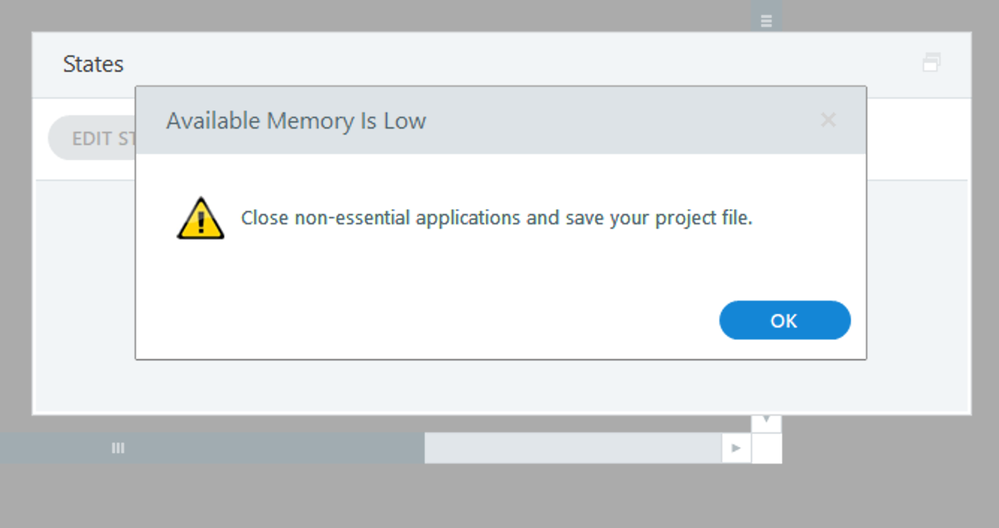Click the Available Memory Is Low title
The height and width of the screenshot is (528, 999).
tap(296, 120)
